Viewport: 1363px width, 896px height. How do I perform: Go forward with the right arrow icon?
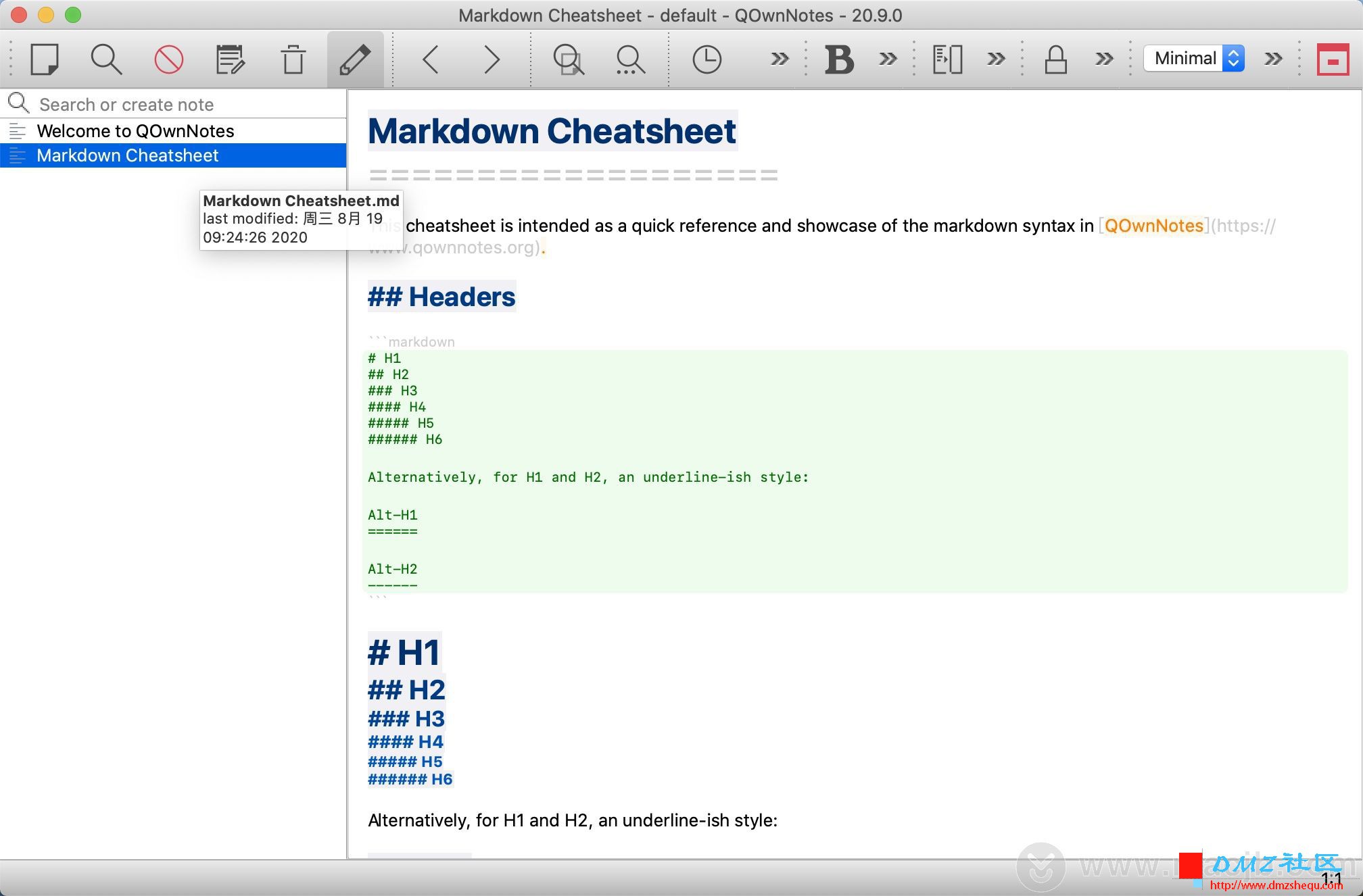tap(492, 59)
